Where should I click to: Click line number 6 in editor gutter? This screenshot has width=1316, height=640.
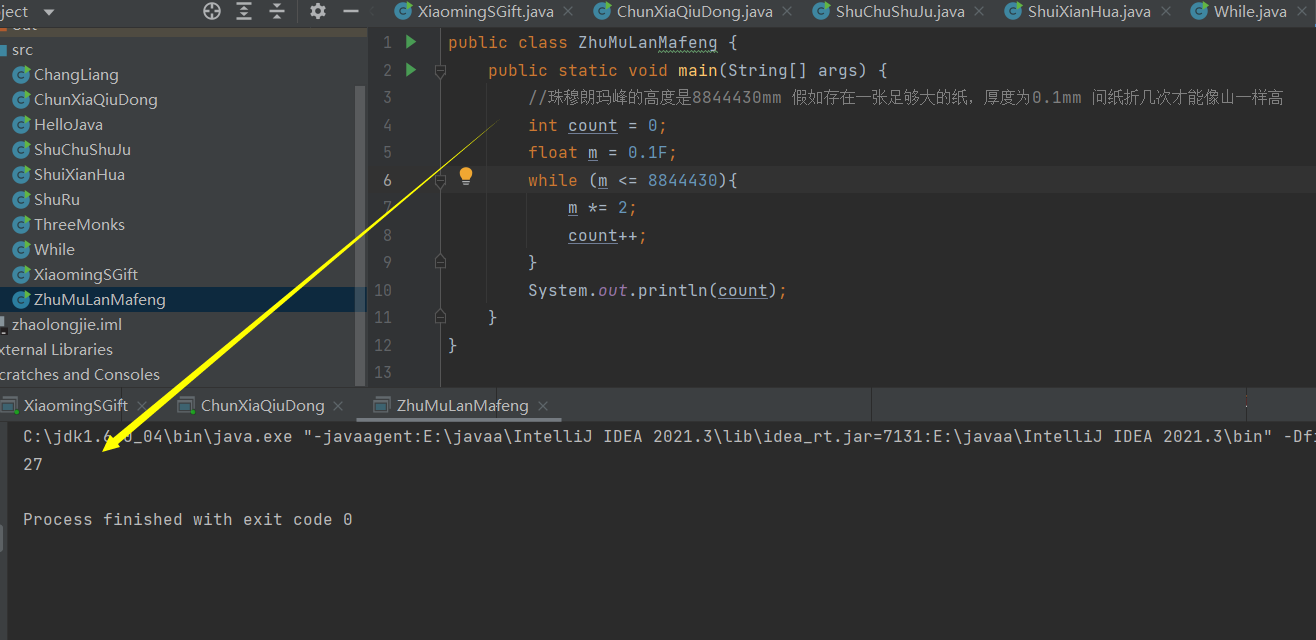(386, 181)
